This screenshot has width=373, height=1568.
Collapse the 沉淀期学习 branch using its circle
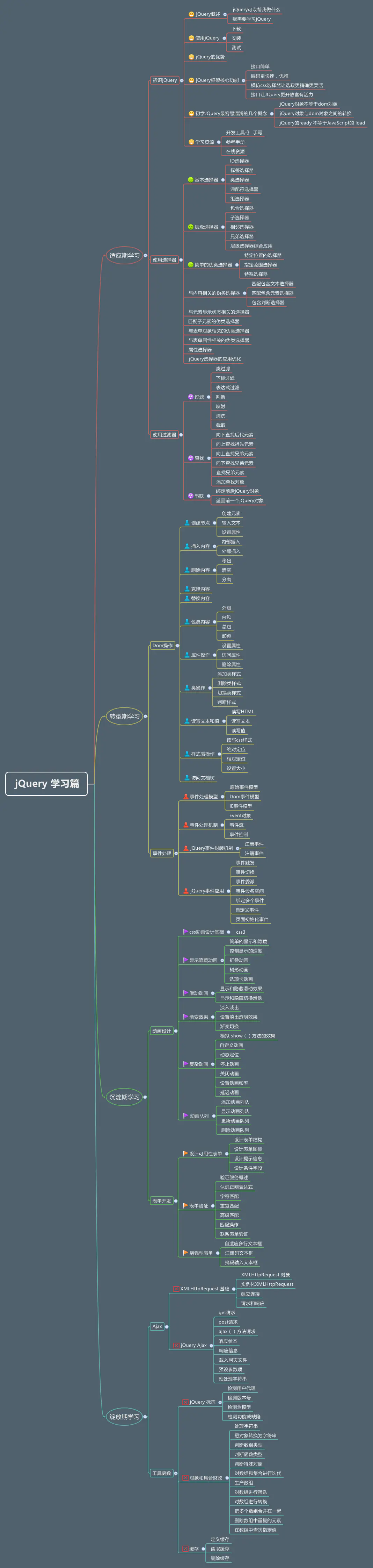(145, 1097)
